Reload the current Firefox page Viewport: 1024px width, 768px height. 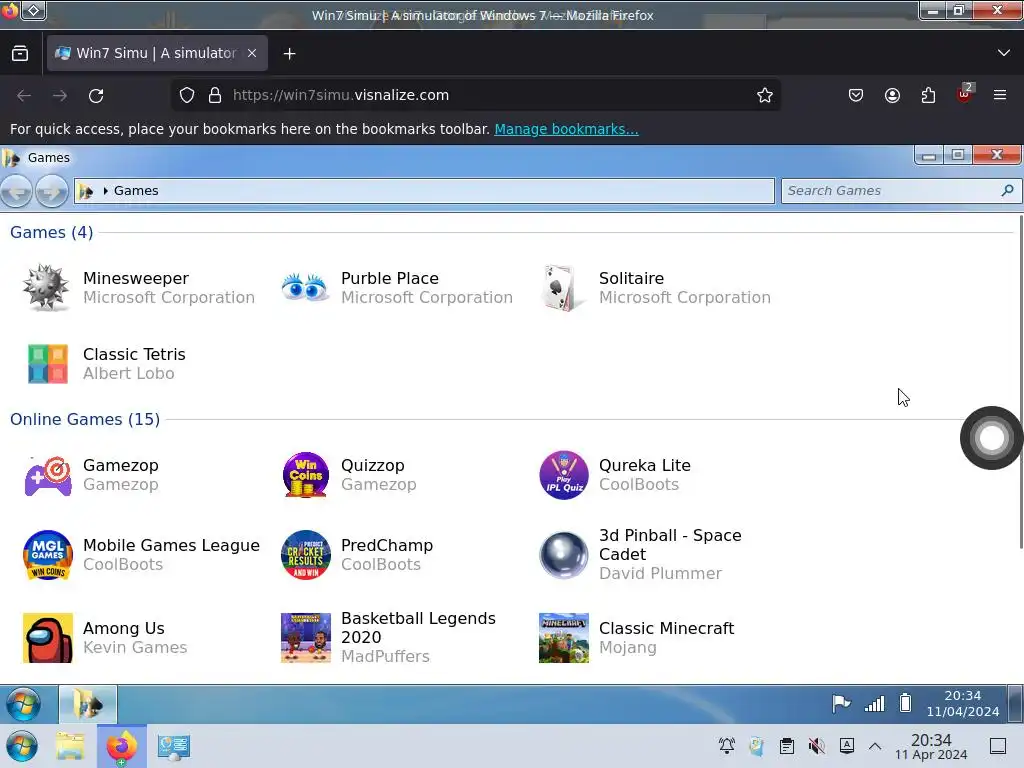pyautogui.click(x=96, y=96)
